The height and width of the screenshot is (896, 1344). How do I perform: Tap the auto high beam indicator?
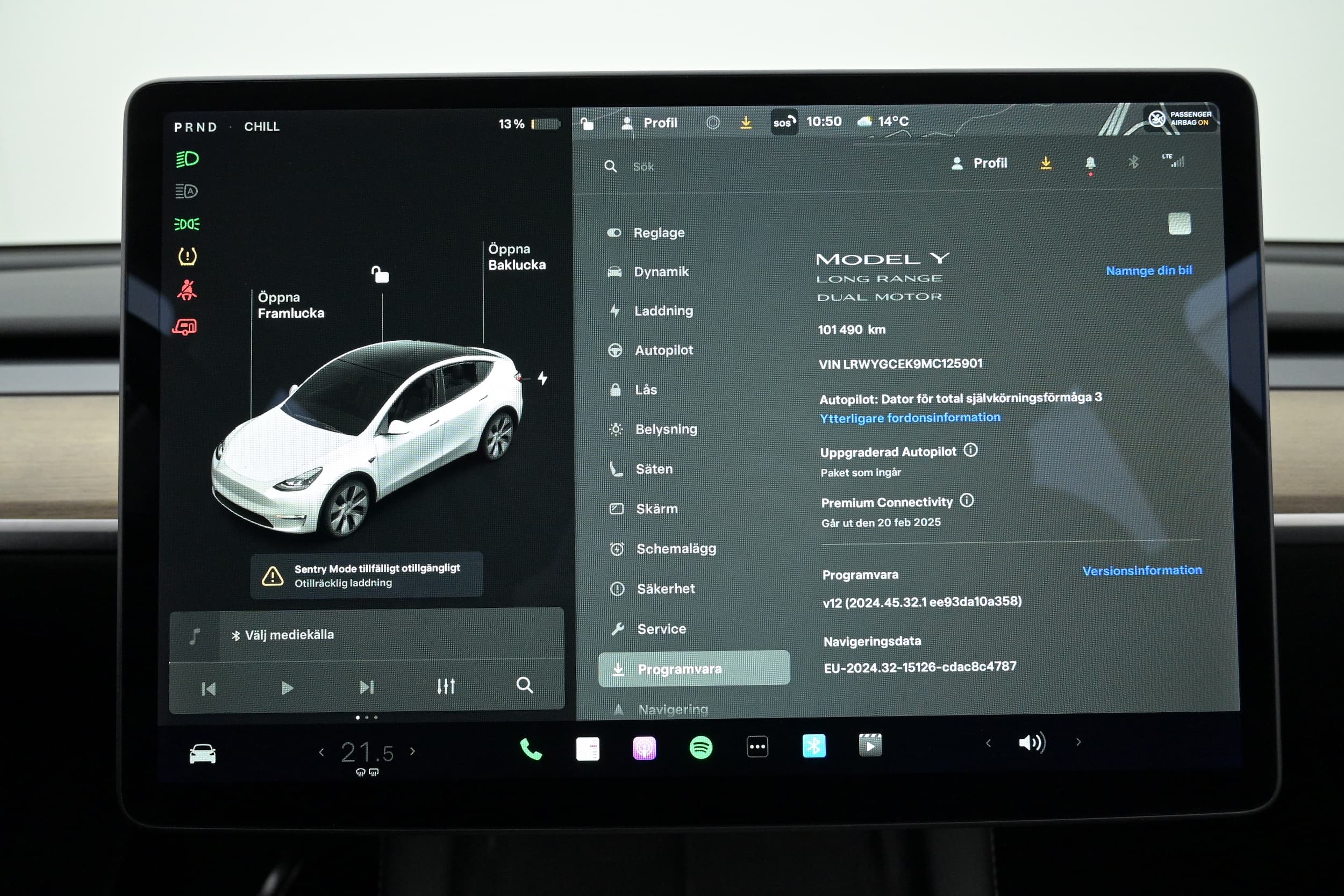click(187, 191)
